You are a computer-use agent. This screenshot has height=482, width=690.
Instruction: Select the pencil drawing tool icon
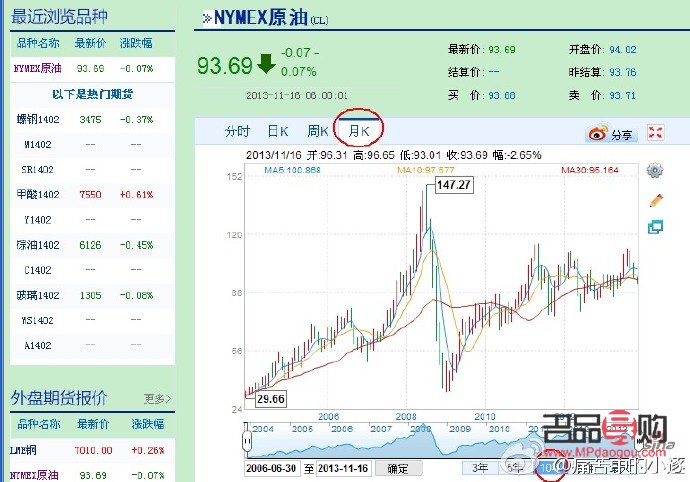[x=656, y=200]
